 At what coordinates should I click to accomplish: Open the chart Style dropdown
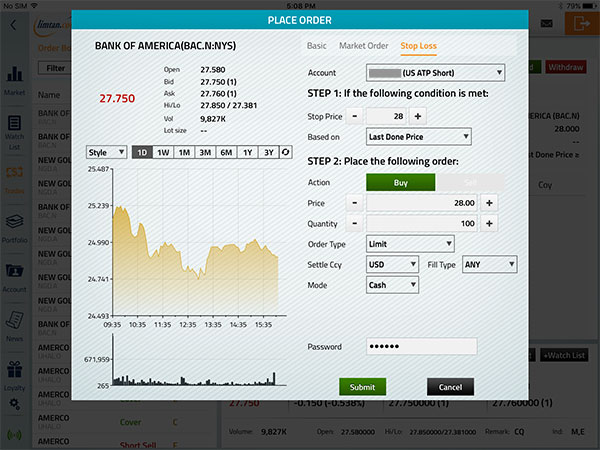point(106,152)
